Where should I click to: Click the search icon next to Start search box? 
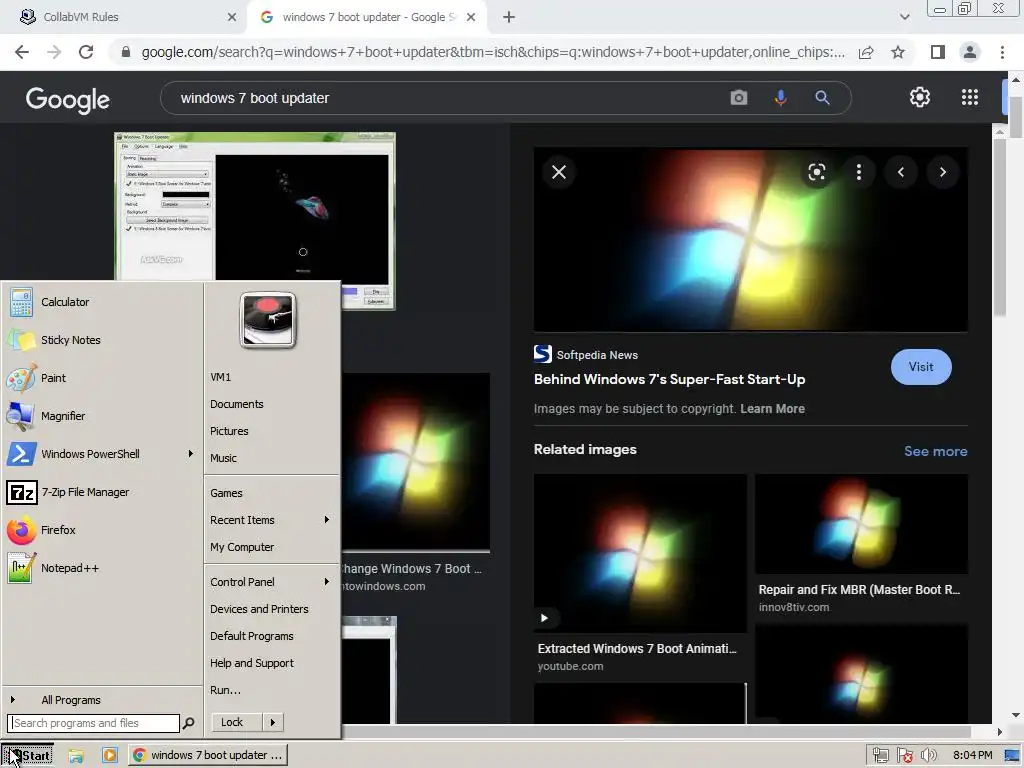coord(188,723)
